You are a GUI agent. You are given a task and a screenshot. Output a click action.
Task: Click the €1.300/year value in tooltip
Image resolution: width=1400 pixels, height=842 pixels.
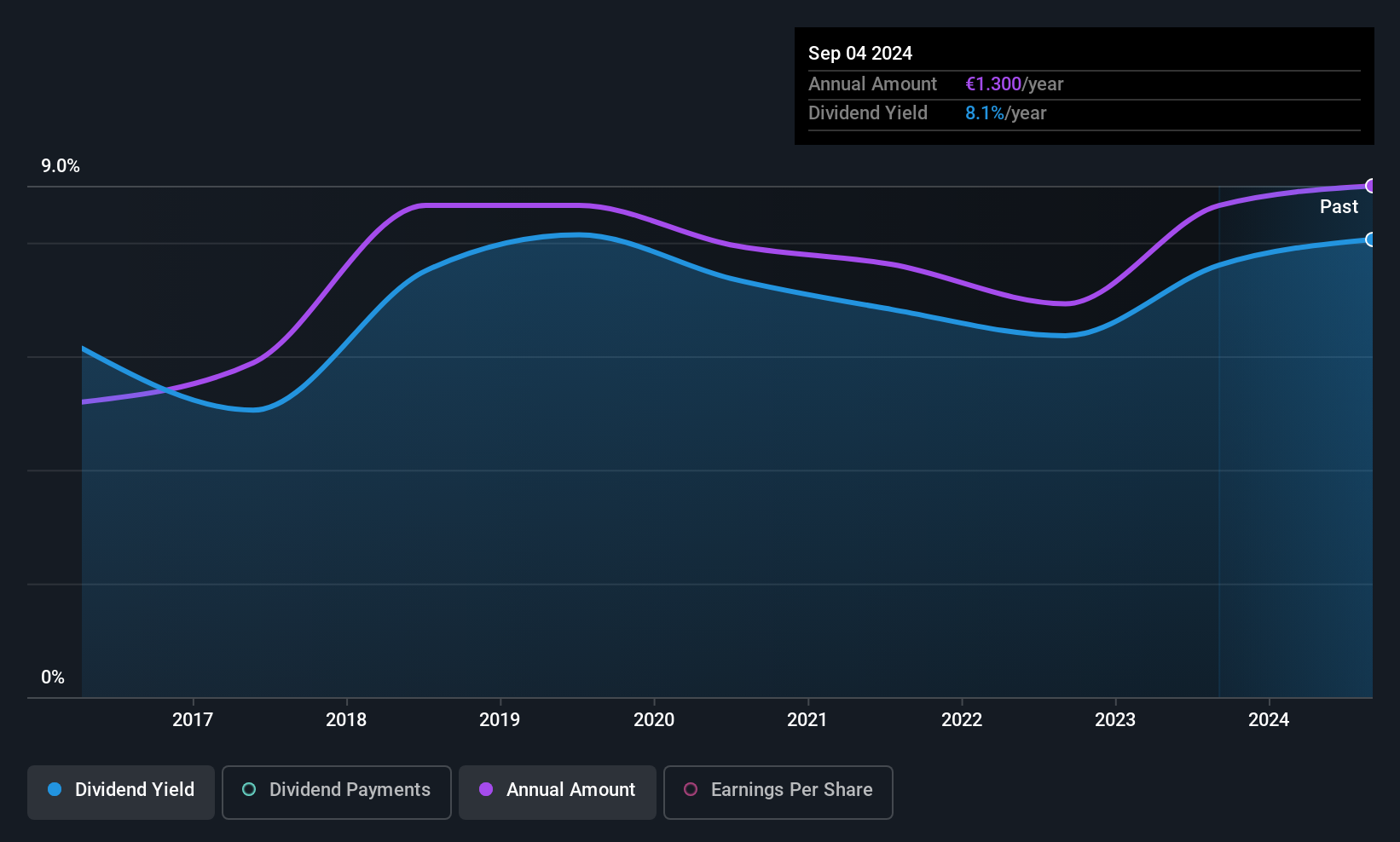point(1014,84)
